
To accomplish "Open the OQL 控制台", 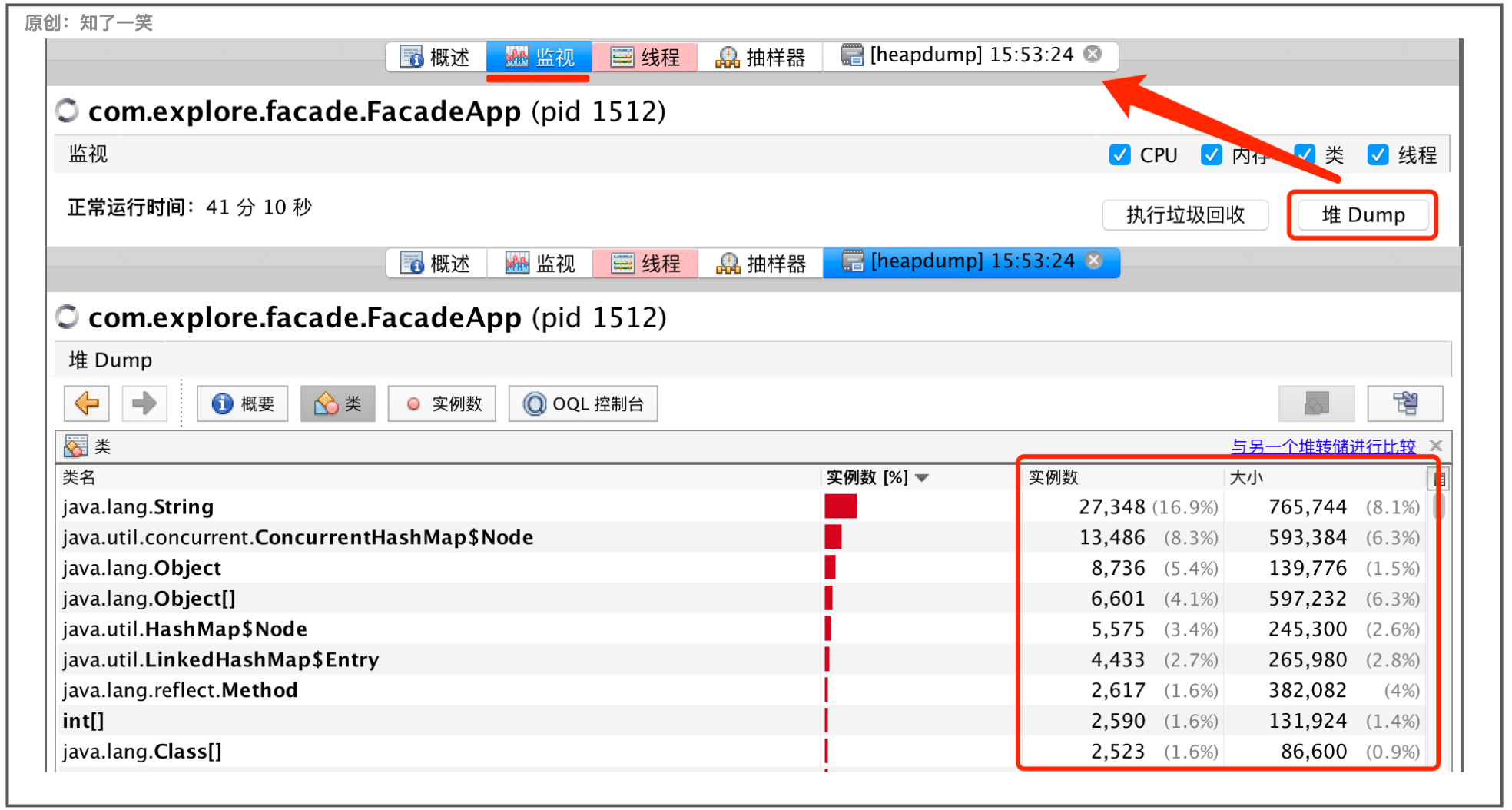I will click(x=583, y=403).
